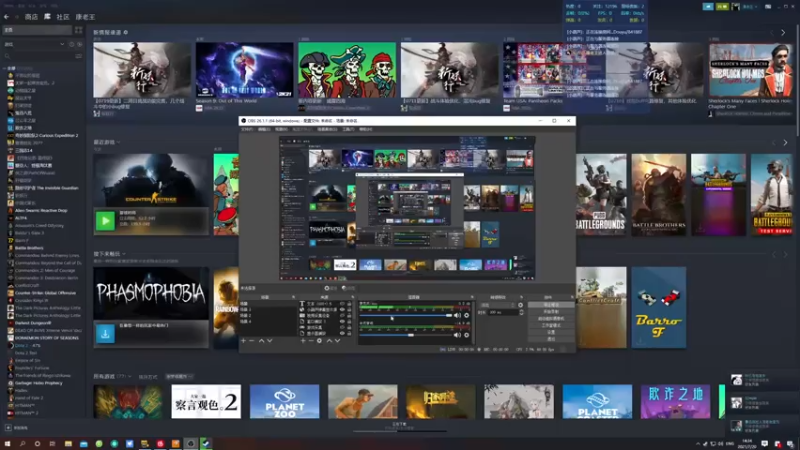Viewport: 800px width, 450px height.
Task: Toggle the lock on the window capture row
Action: tap(349, 321)
